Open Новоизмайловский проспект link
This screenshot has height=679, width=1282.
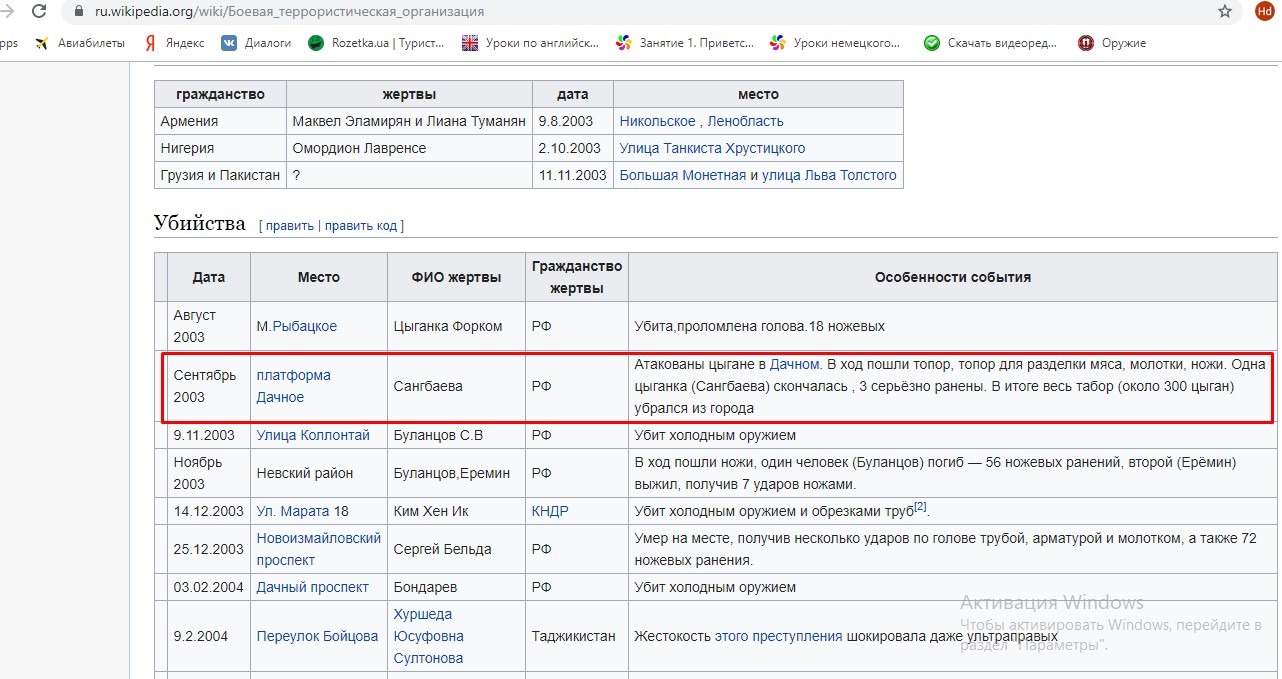tap(319, 549)
